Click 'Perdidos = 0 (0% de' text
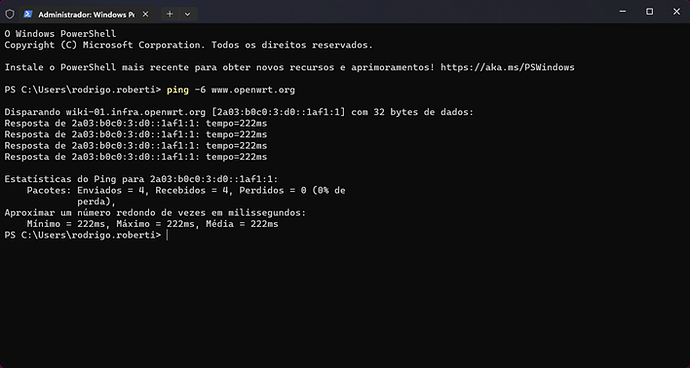This screenshot has height=368, width=690. pyautogui.click(x=292, y=191)
